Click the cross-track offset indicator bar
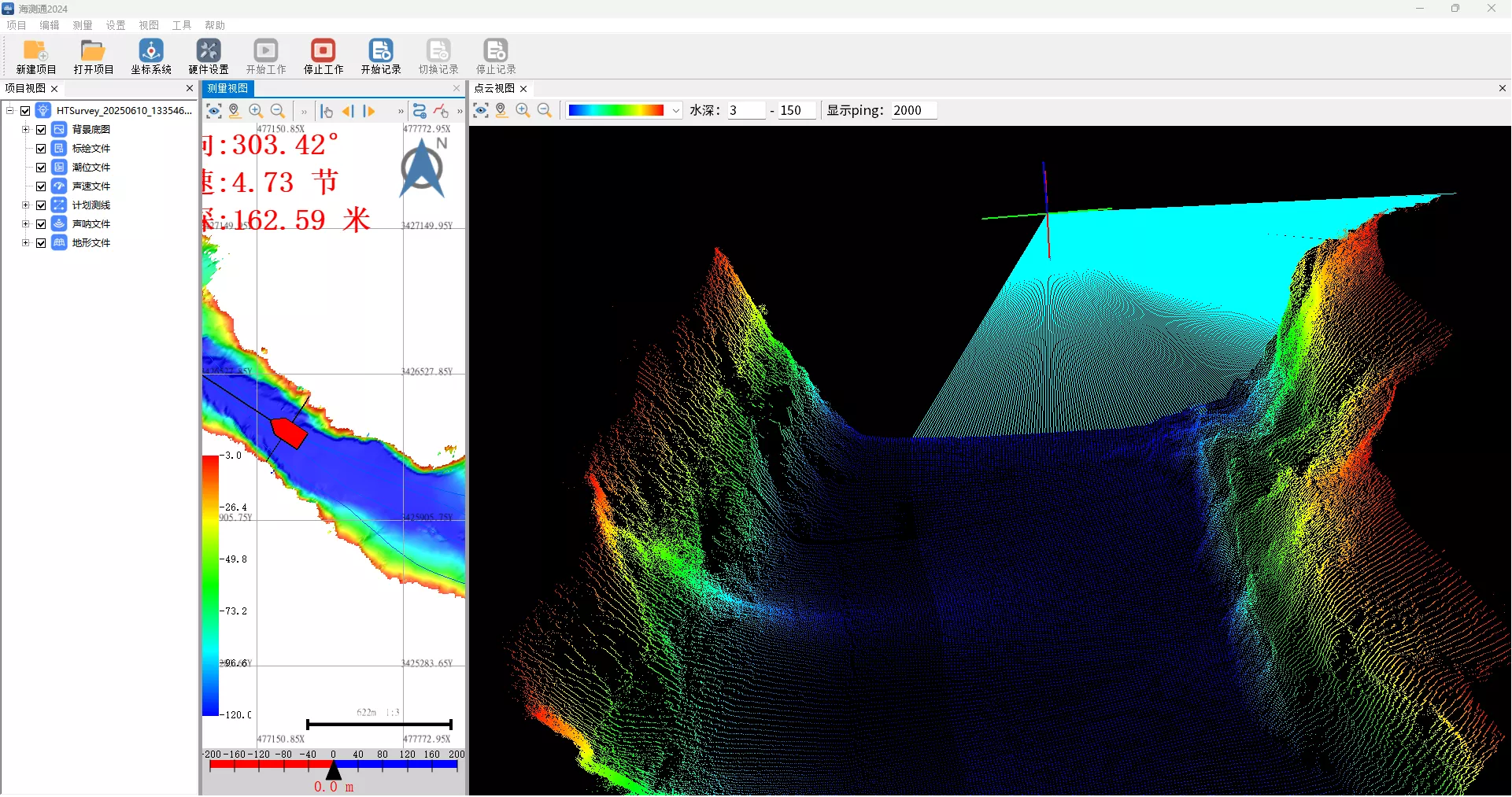Viewport: 1512px width, 797px height. pos(334,765)
